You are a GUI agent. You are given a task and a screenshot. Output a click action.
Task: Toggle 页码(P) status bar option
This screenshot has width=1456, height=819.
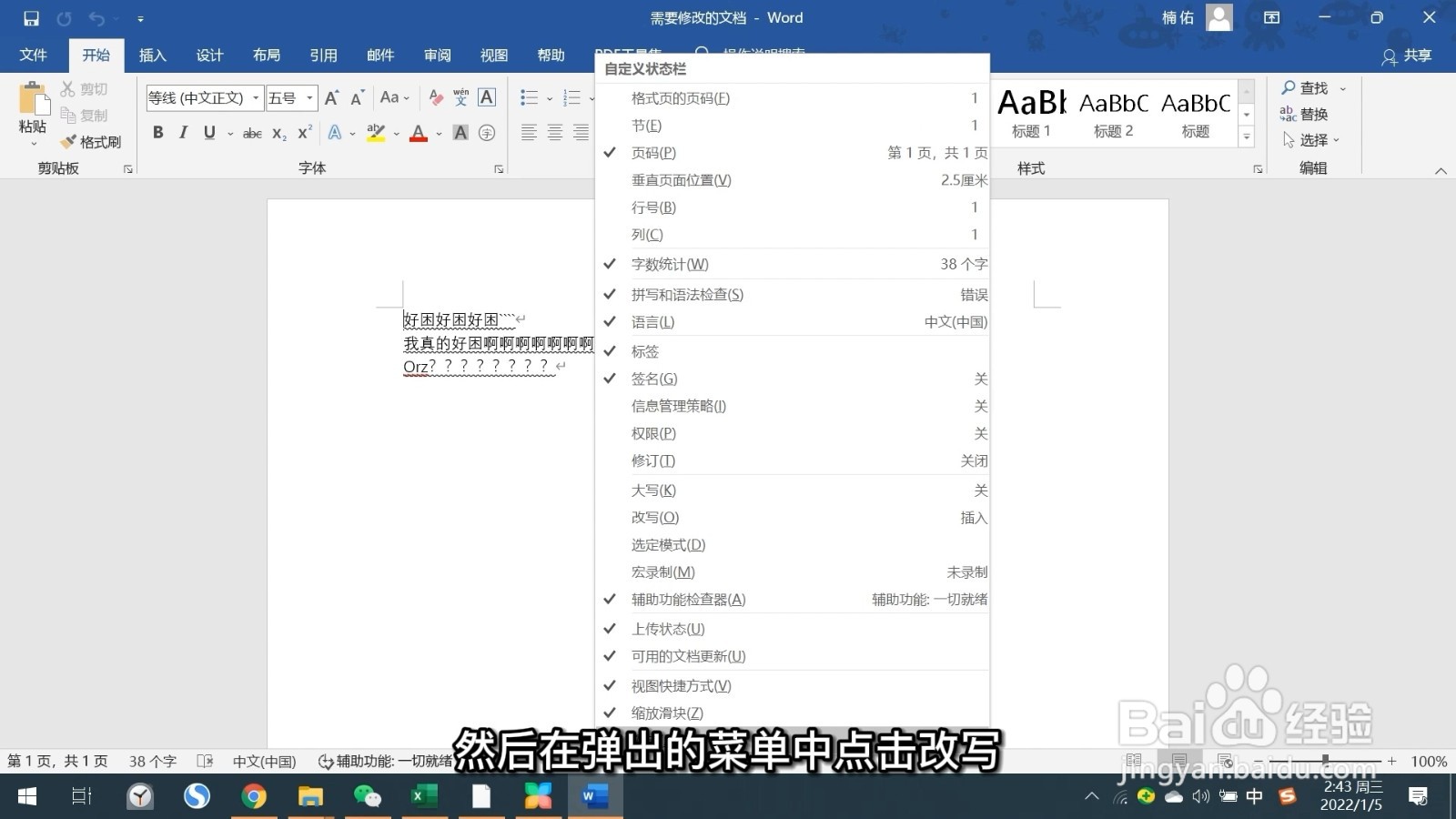click(792, 153)
